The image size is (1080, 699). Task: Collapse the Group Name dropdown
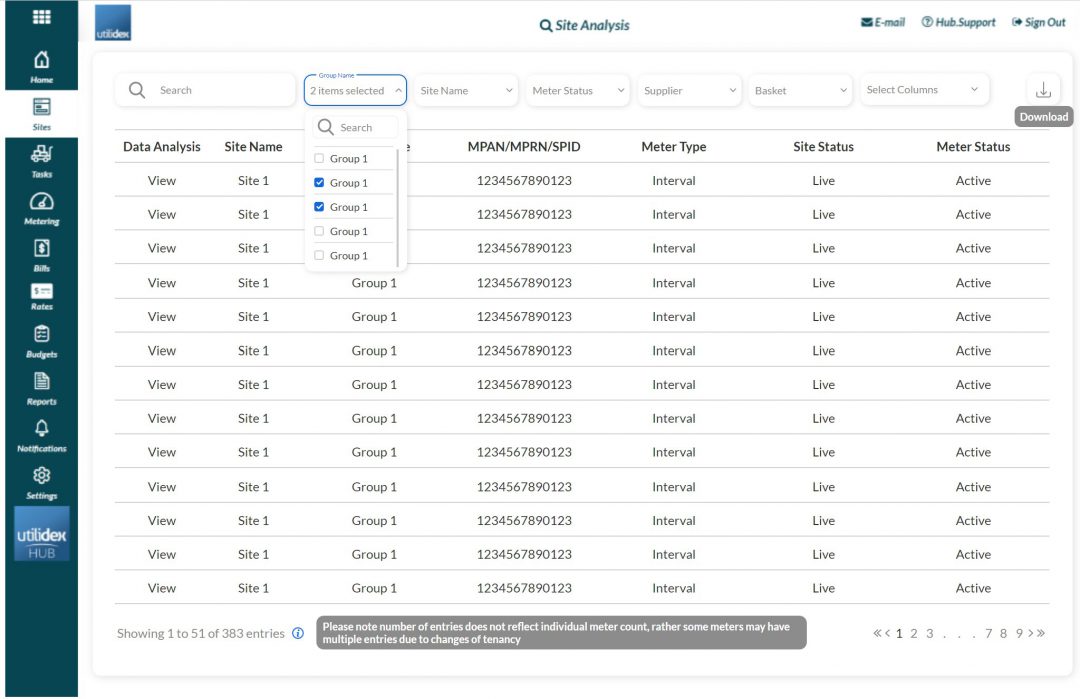pyautogui.click(x=399, y=90)
